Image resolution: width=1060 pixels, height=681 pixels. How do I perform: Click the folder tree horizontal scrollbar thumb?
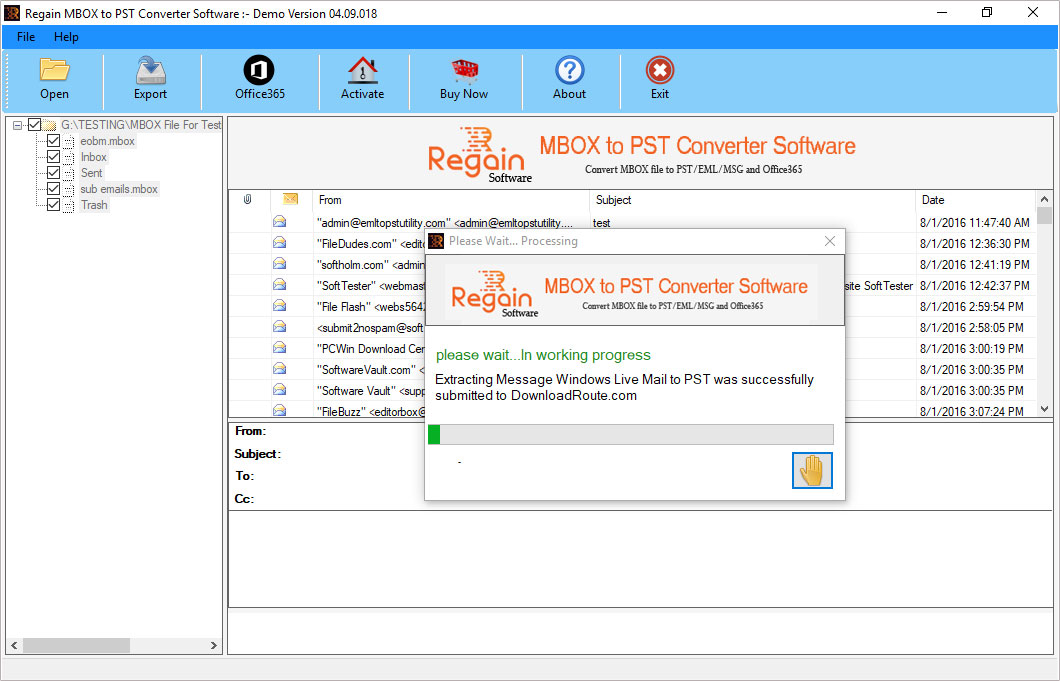click(x=76, y=645)
